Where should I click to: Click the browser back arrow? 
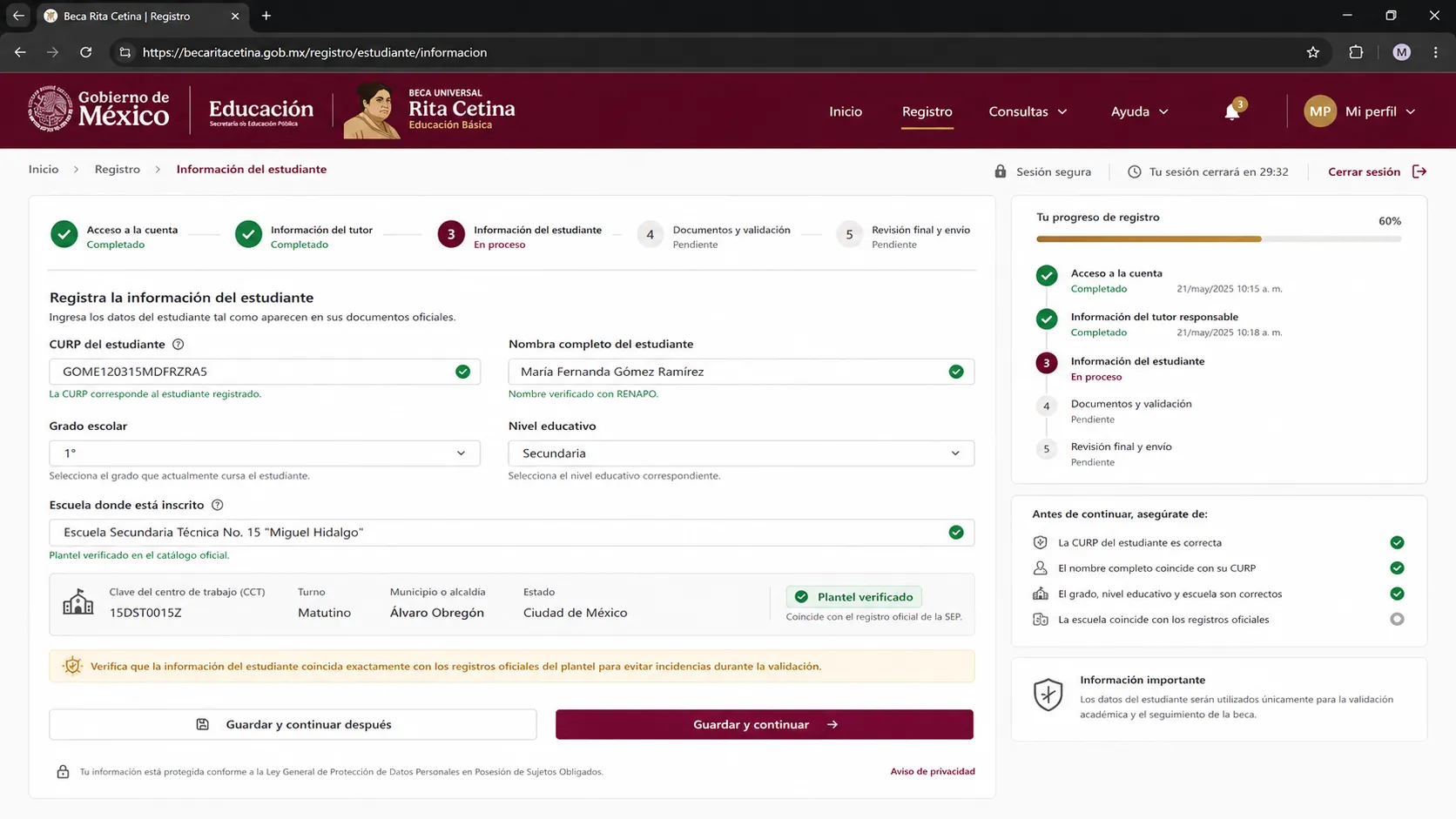pos(20,52)
